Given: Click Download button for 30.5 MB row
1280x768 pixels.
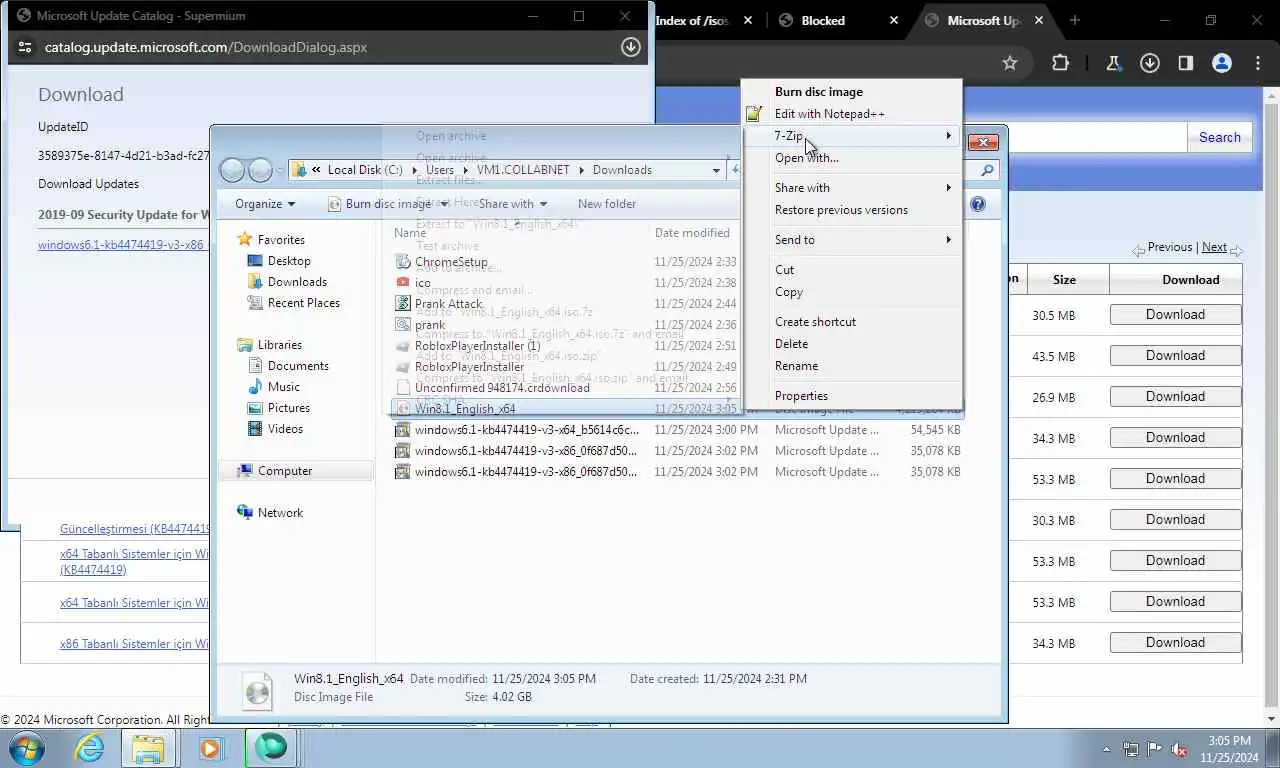Looking at the screenshot, I should [x=1175, y=314].
